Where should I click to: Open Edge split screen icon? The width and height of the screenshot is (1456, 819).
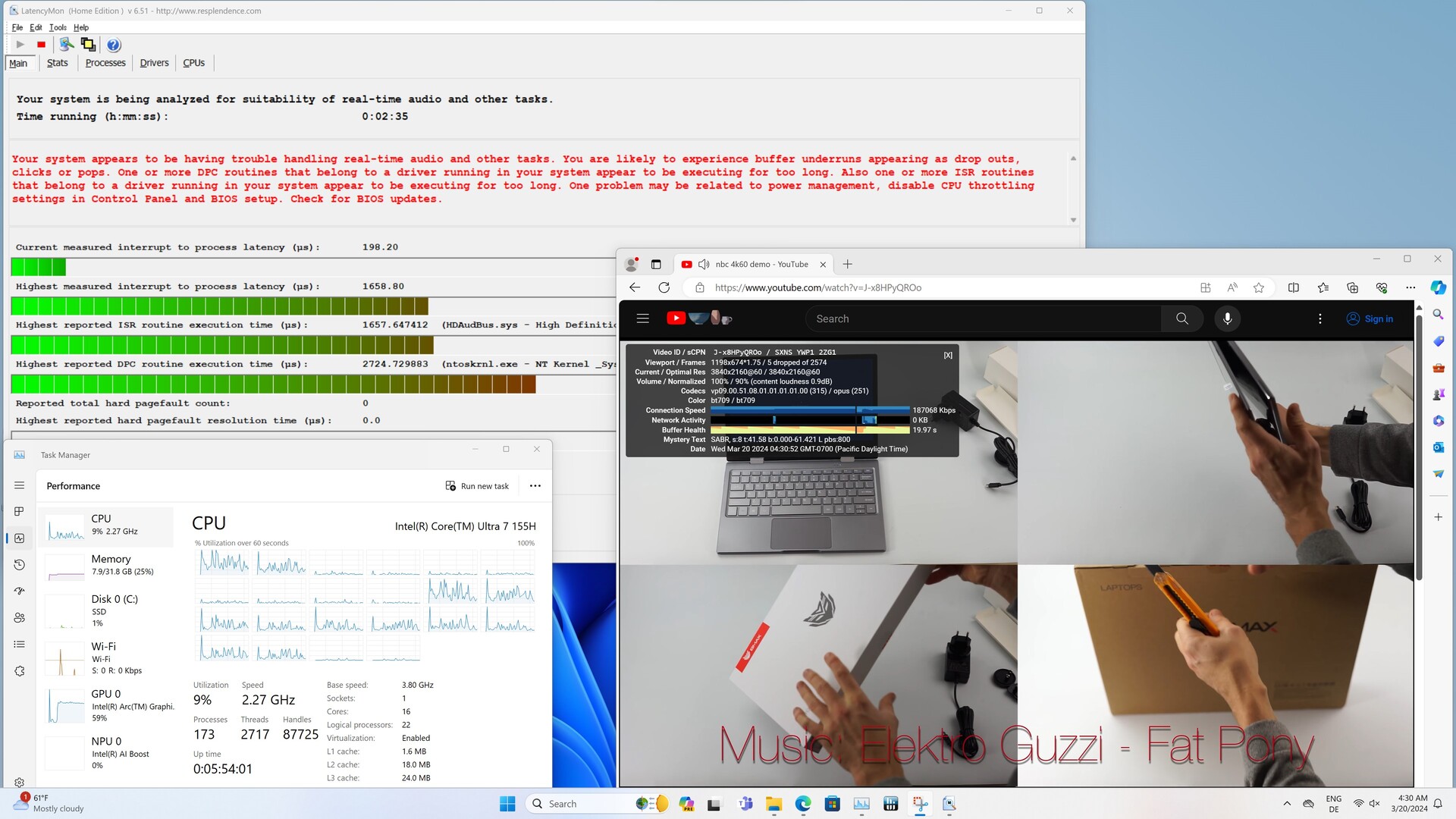pyautogui.click(x=1294, y=287)
